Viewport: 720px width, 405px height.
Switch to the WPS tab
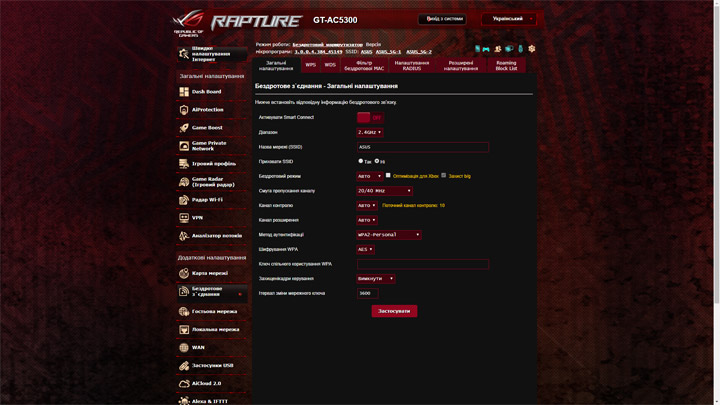click(311, 65)
